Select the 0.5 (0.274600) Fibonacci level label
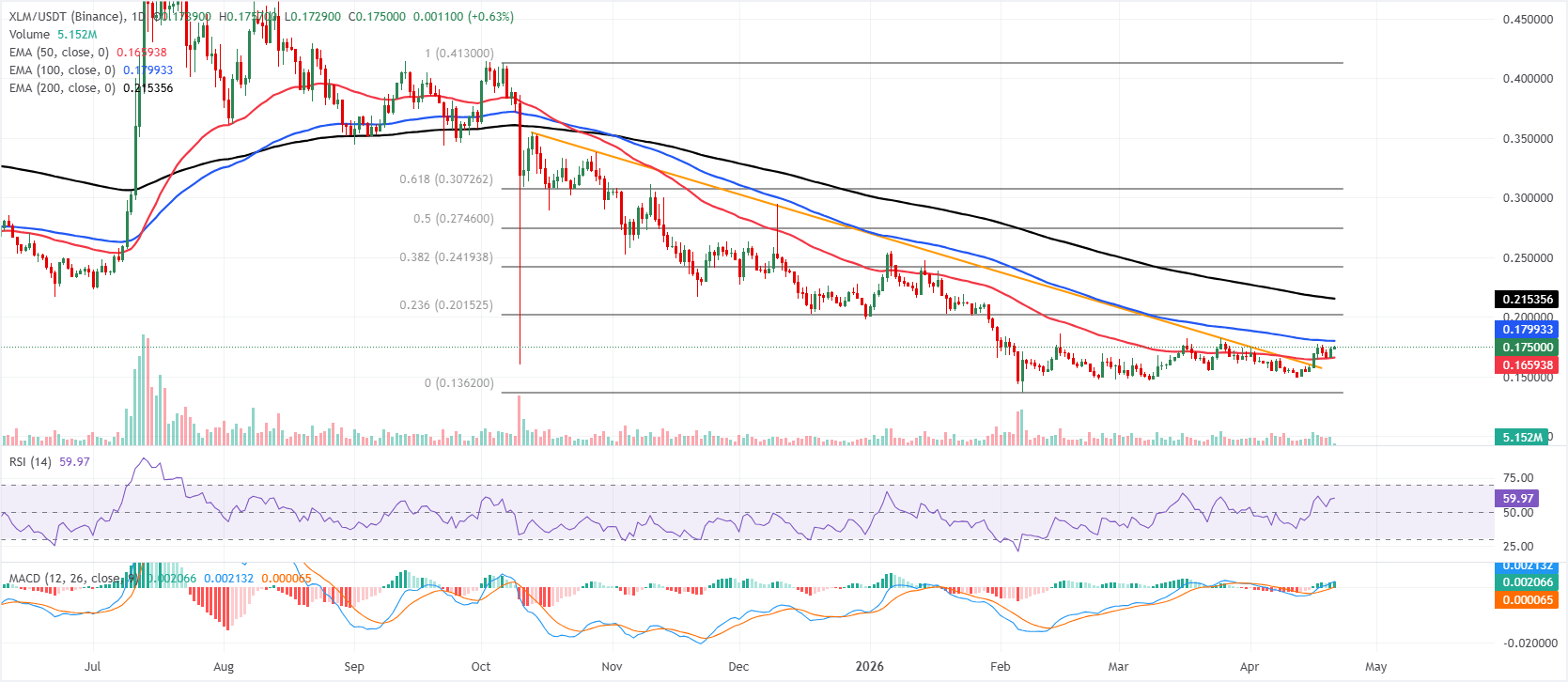The height and width of the screenshot is (682, 1568). (453, 219)
